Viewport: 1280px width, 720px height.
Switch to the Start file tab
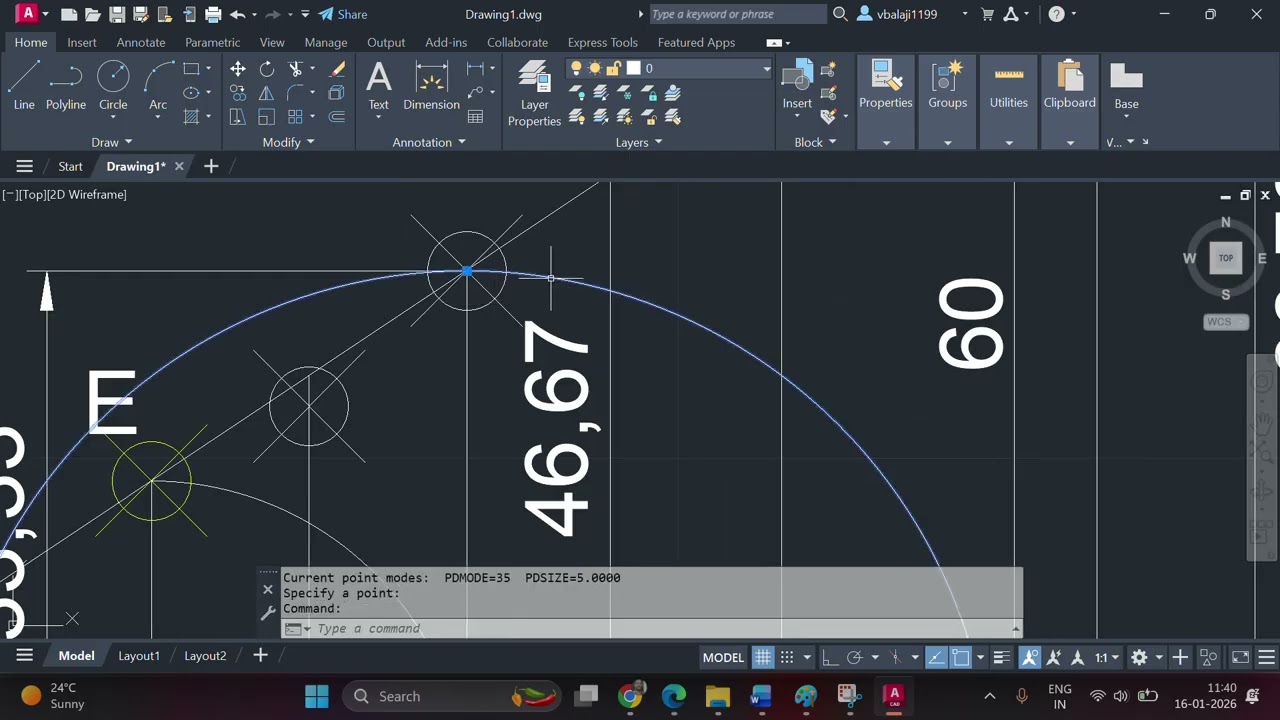pos(70,166)
